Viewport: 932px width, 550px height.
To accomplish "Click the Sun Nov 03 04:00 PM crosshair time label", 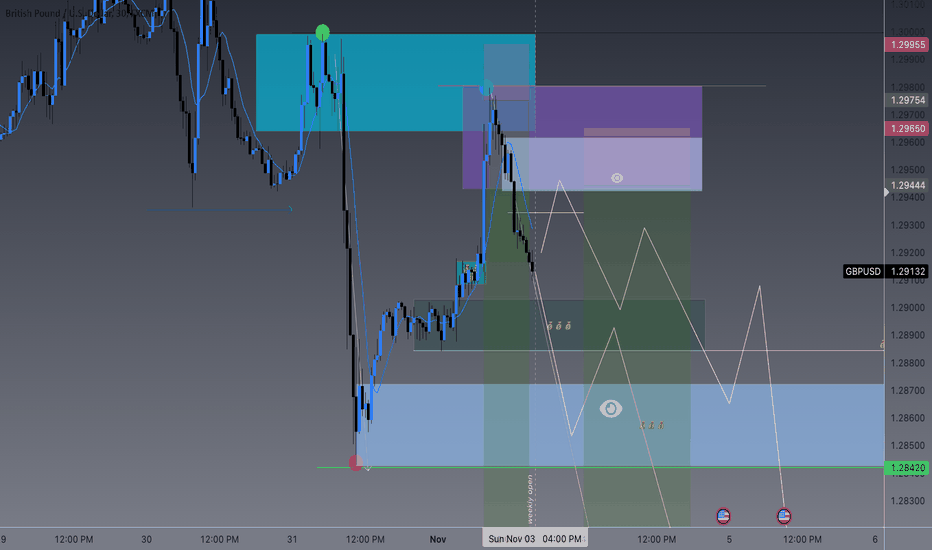I will pyautogui.click(x=534, y=539).
